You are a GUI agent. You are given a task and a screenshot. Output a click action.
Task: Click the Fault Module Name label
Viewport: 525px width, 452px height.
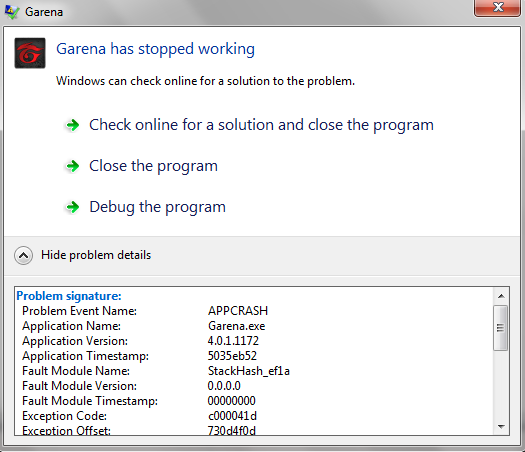coord(76,371)
